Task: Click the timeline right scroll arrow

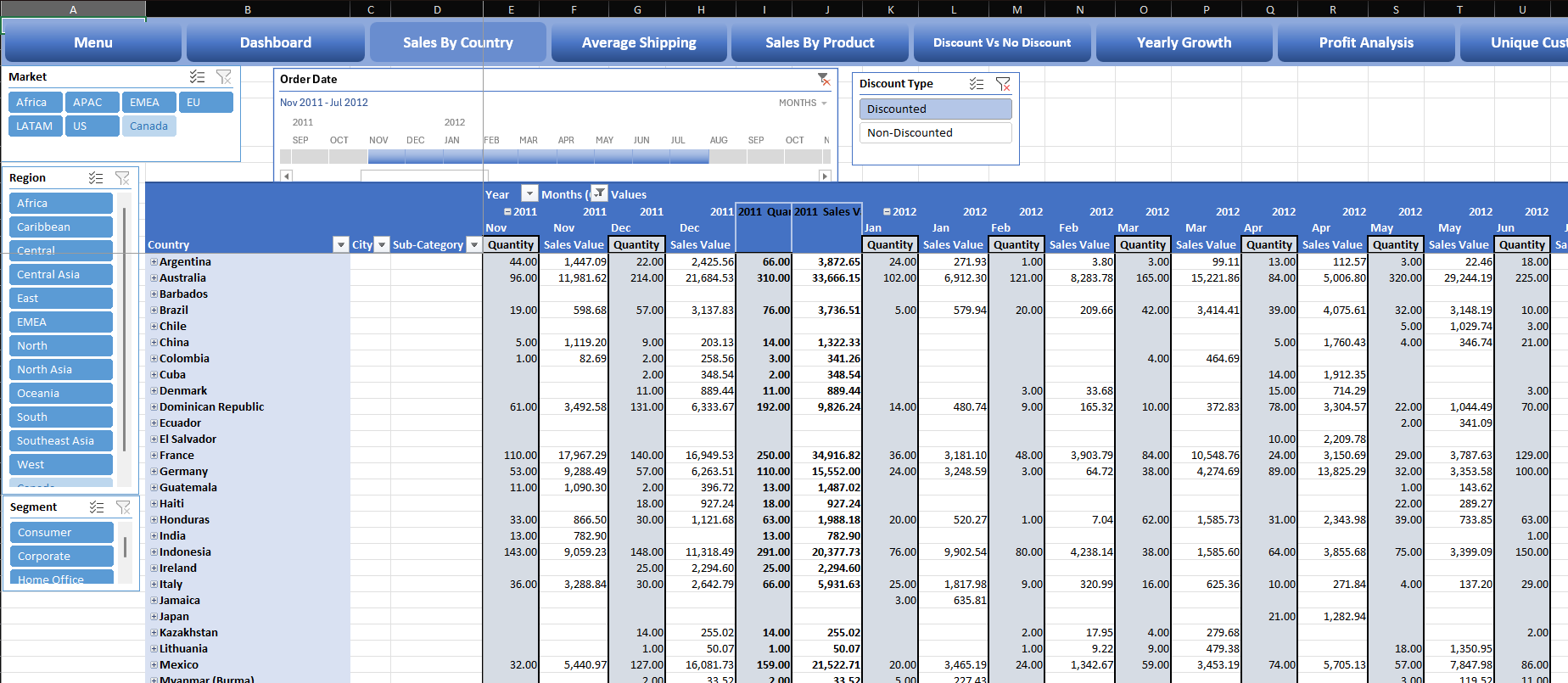Action: [825, 176]
